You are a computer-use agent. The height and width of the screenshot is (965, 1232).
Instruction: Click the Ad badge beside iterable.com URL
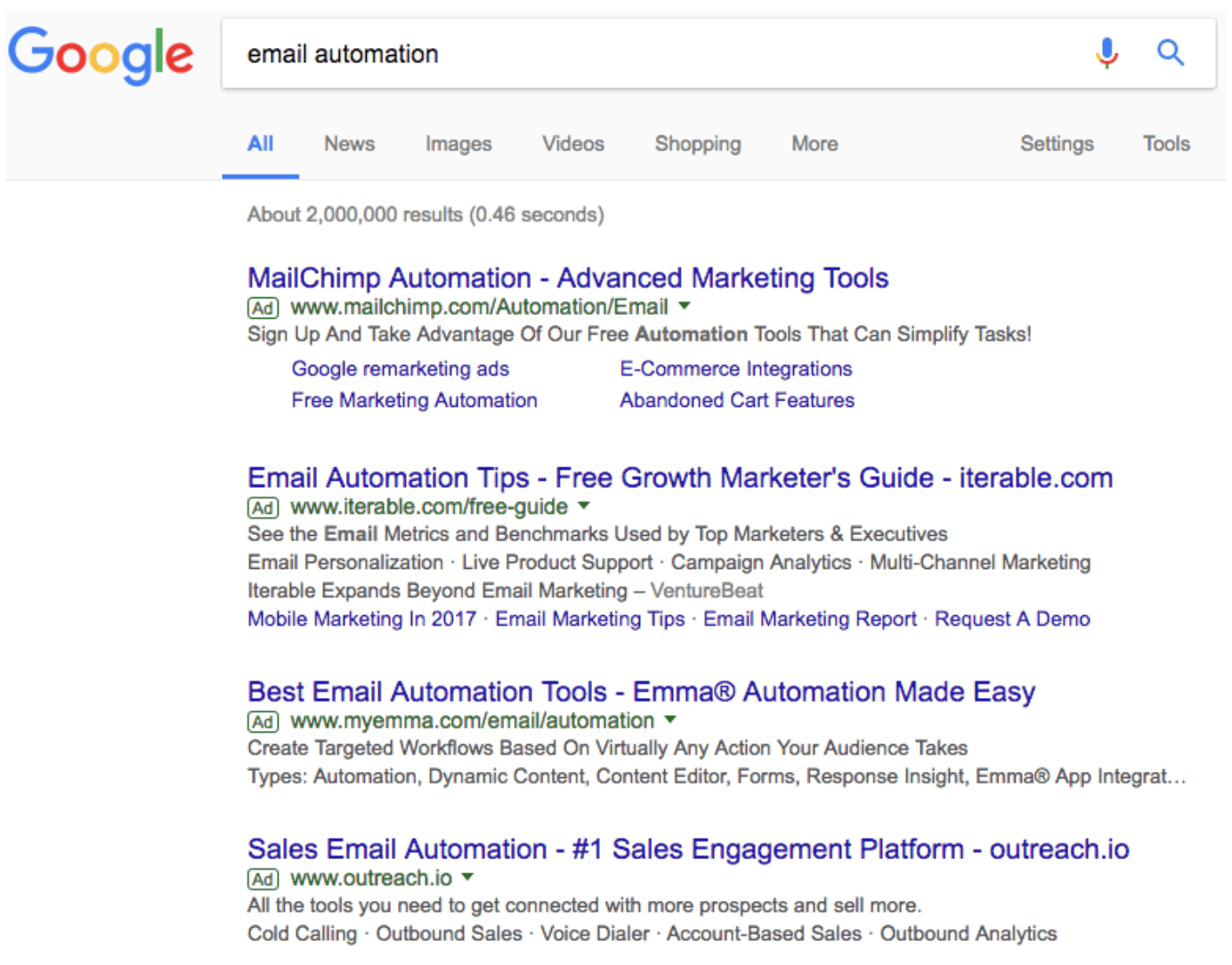coord(263,508)
